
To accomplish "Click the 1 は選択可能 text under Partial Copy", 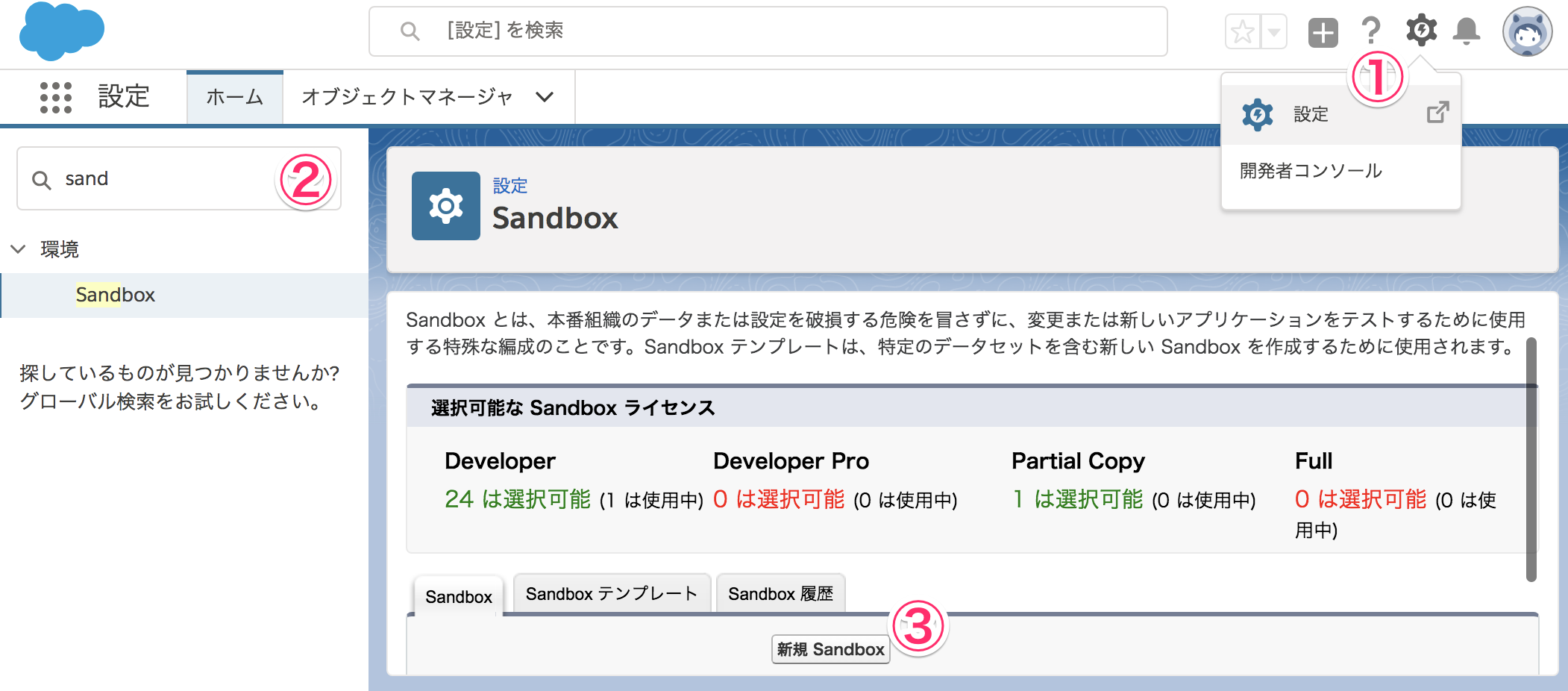I will coord(1077,499).
